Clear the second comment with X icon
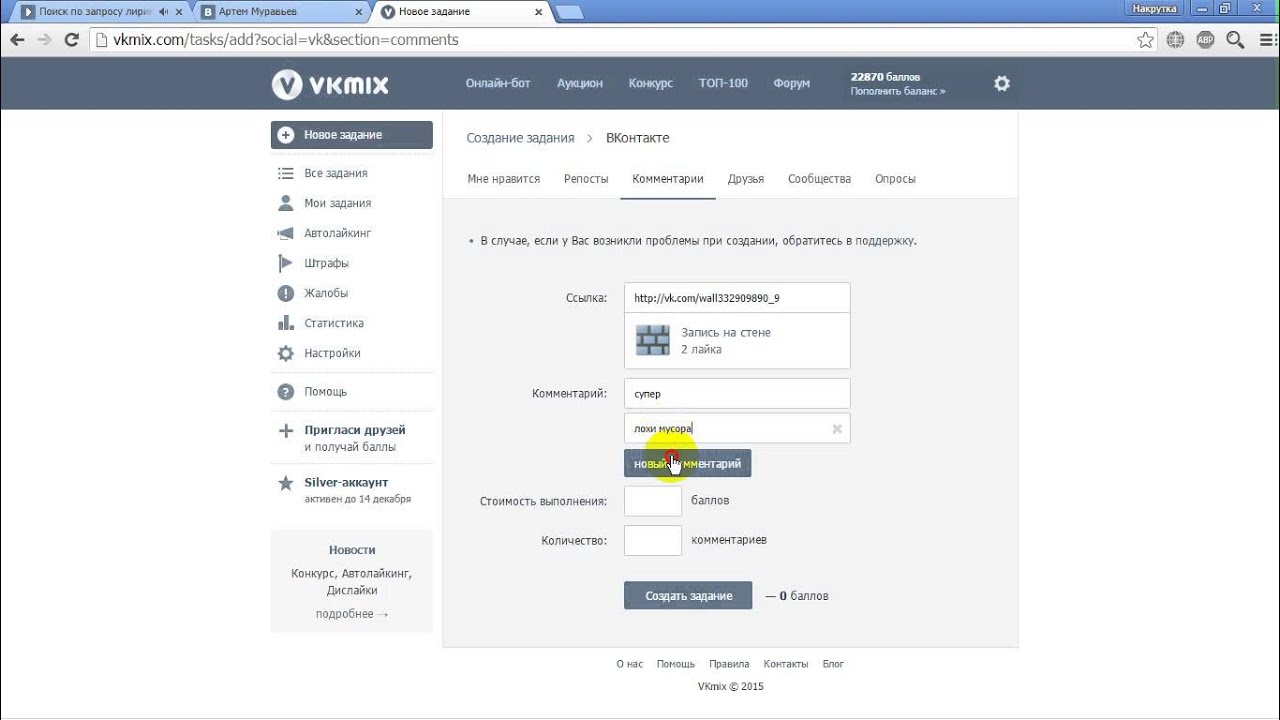This screenshot has height=720, width=1280. 837,429
